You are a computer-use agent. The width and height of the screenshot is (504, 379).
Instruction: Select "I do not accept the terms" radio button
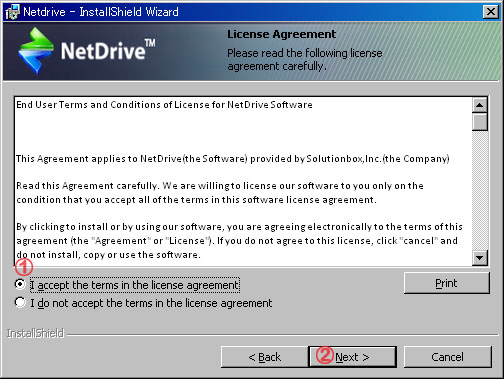click(20, 303)
